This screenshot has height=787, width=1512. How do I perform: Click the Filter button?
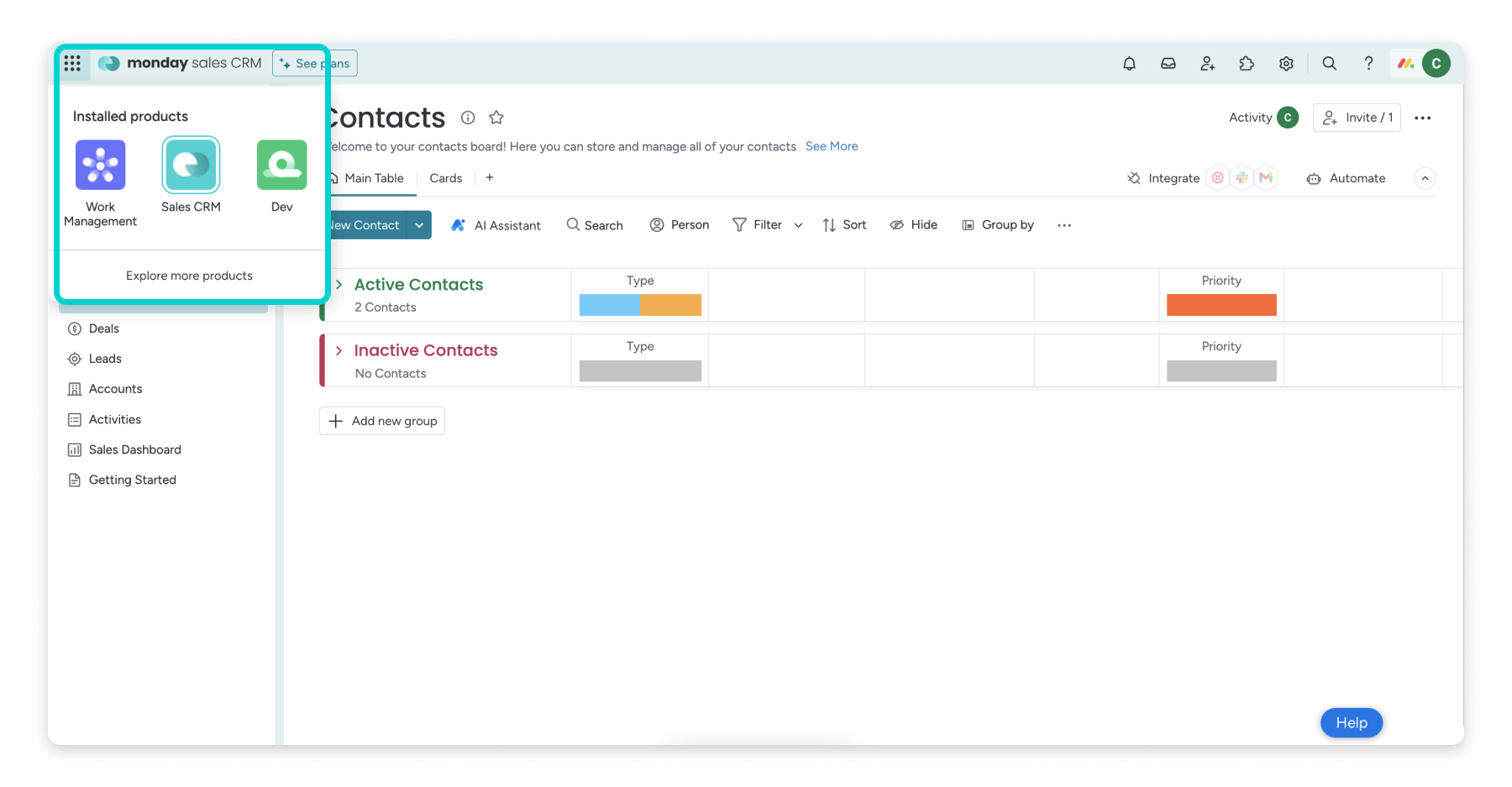[x=758, y=225]
